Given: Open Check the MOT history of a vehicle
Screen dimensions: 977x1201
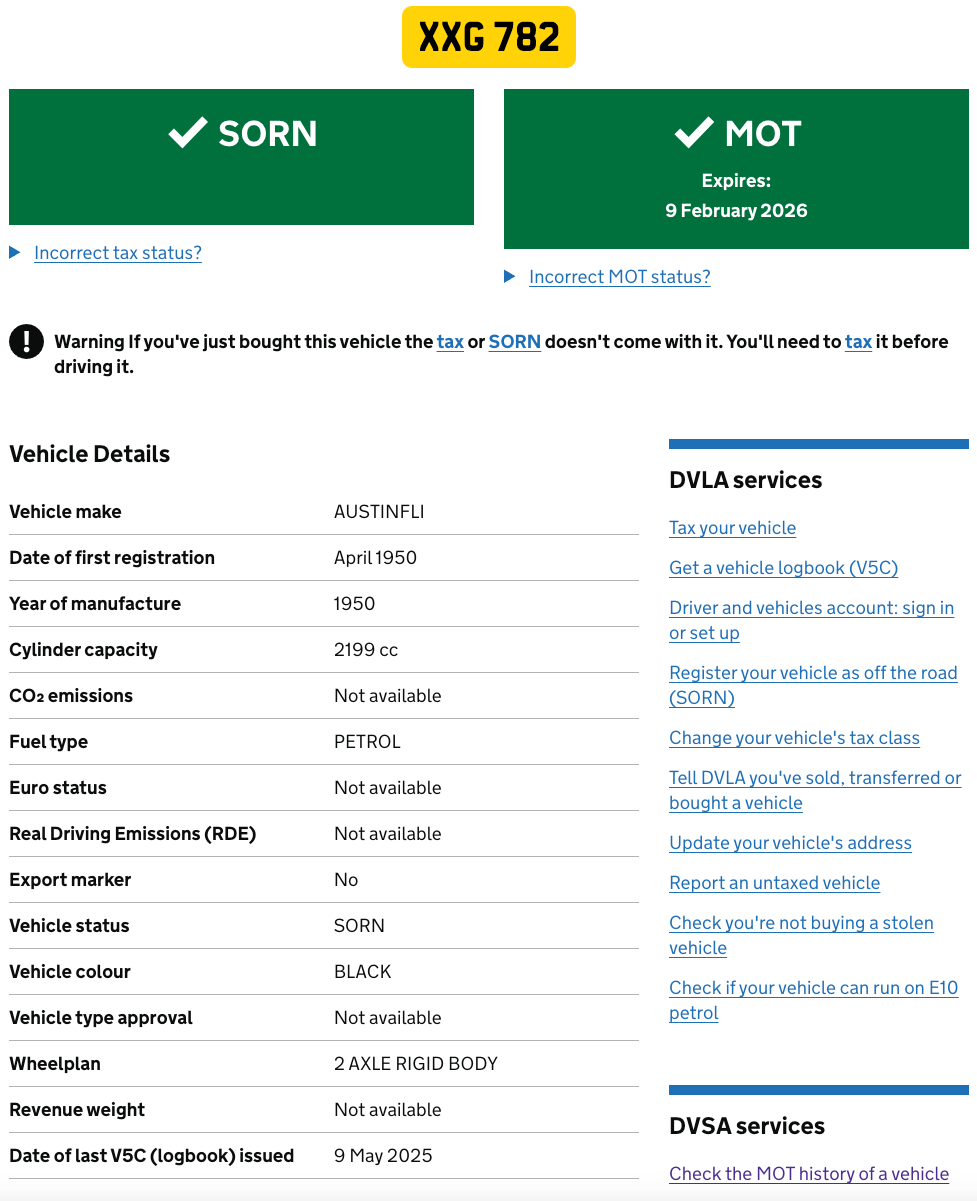Looking at the screenshot, I should (808, 1174).
